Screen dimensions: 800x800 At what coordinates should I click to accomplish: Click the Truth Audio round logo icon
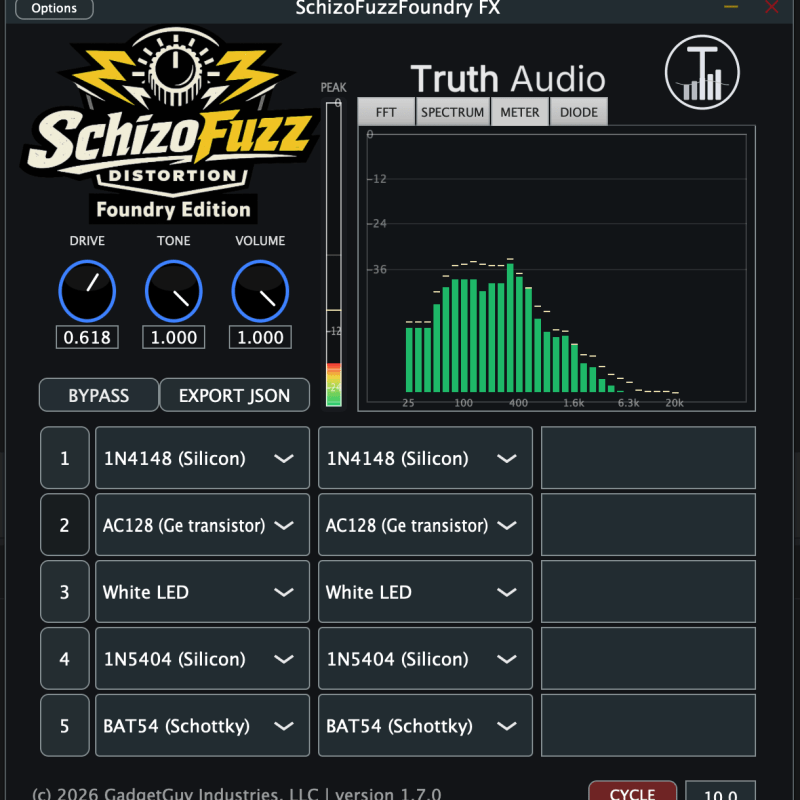(702, 72)
